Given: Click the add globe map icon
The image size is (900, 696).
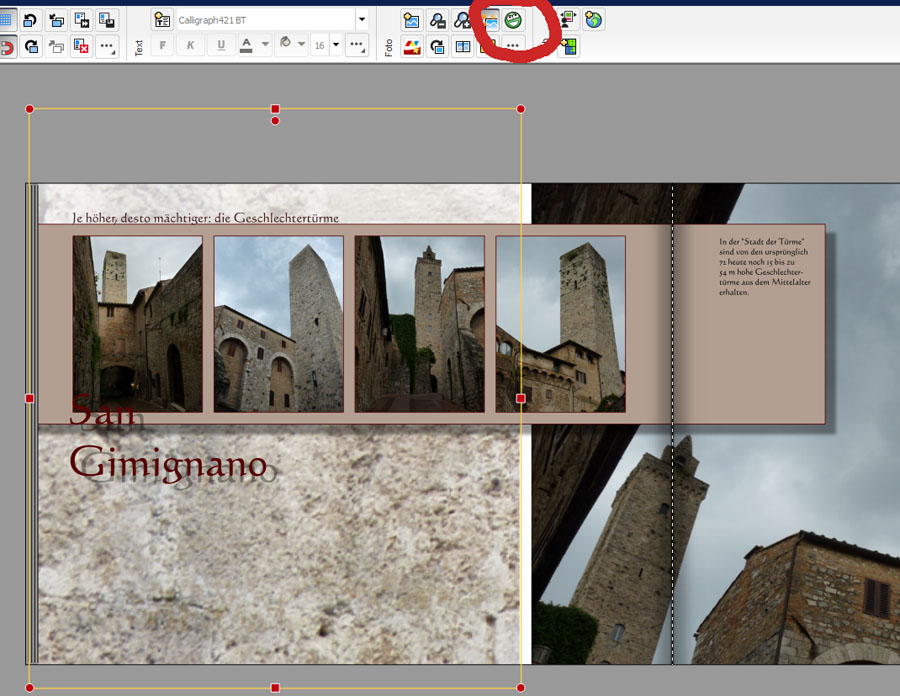Looking at the screenshot, I should (x=594, y=19).
